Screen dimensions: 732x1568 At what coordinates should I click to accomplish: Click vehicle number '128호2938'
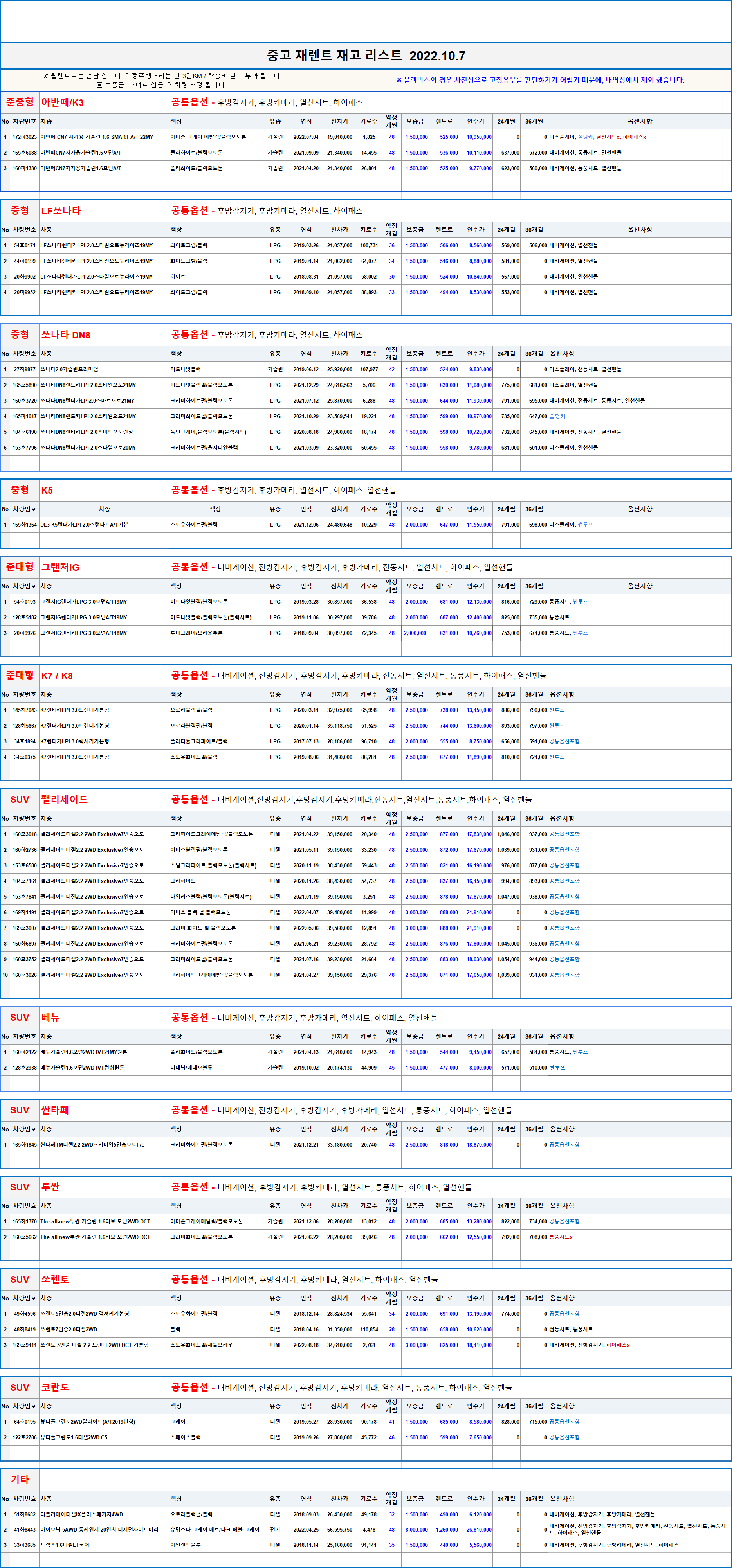click(24, 1068)
